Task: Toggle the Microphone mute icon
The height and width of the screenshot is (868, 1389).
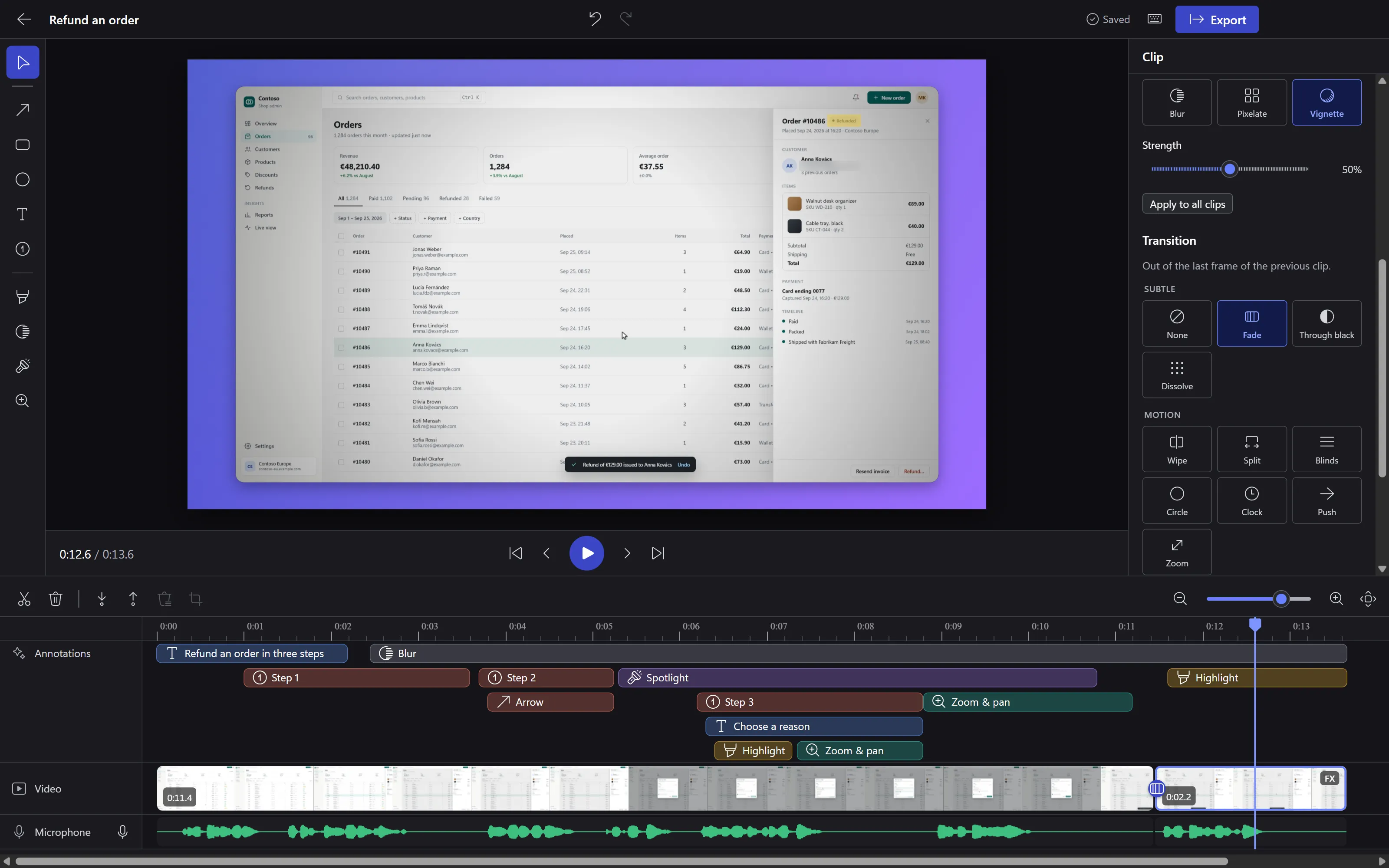Action: (x=122, y=832)
